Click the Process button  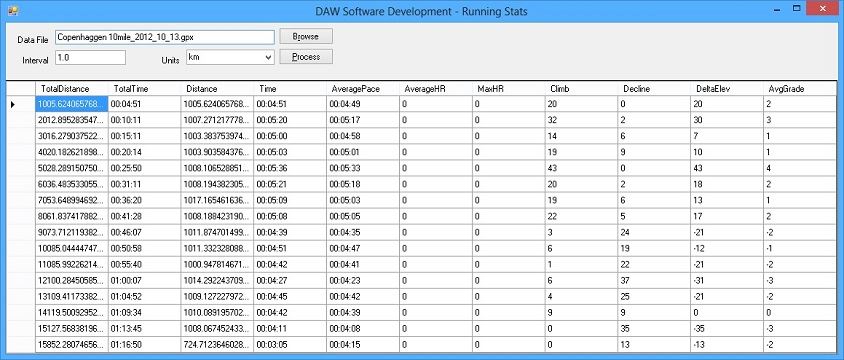tap(306, 57)
